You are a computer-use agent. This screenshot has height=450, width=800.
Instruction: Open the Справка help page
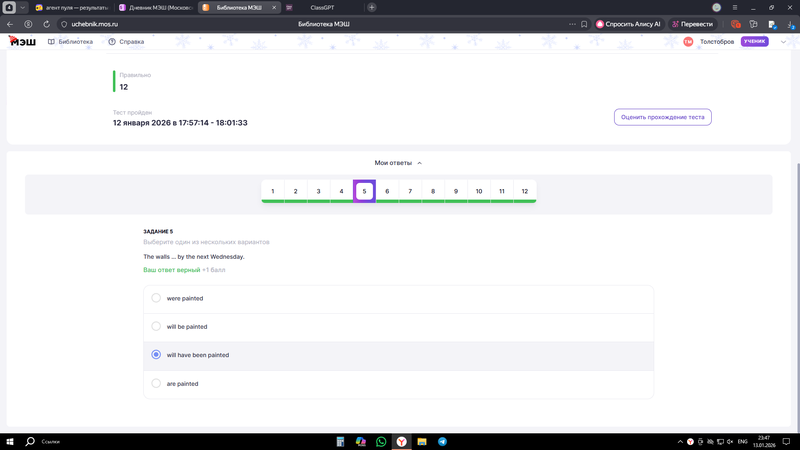tap(126, 42)
